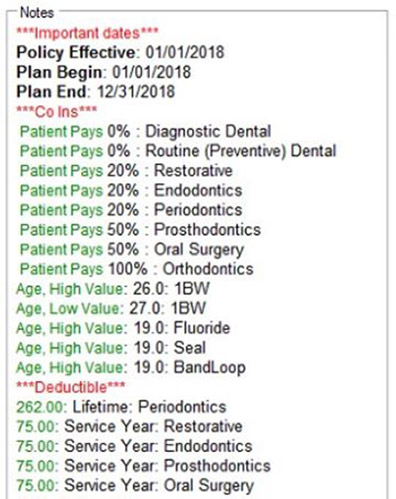
Task: Click the Co Ins section heading
Action: coord(57,111)
